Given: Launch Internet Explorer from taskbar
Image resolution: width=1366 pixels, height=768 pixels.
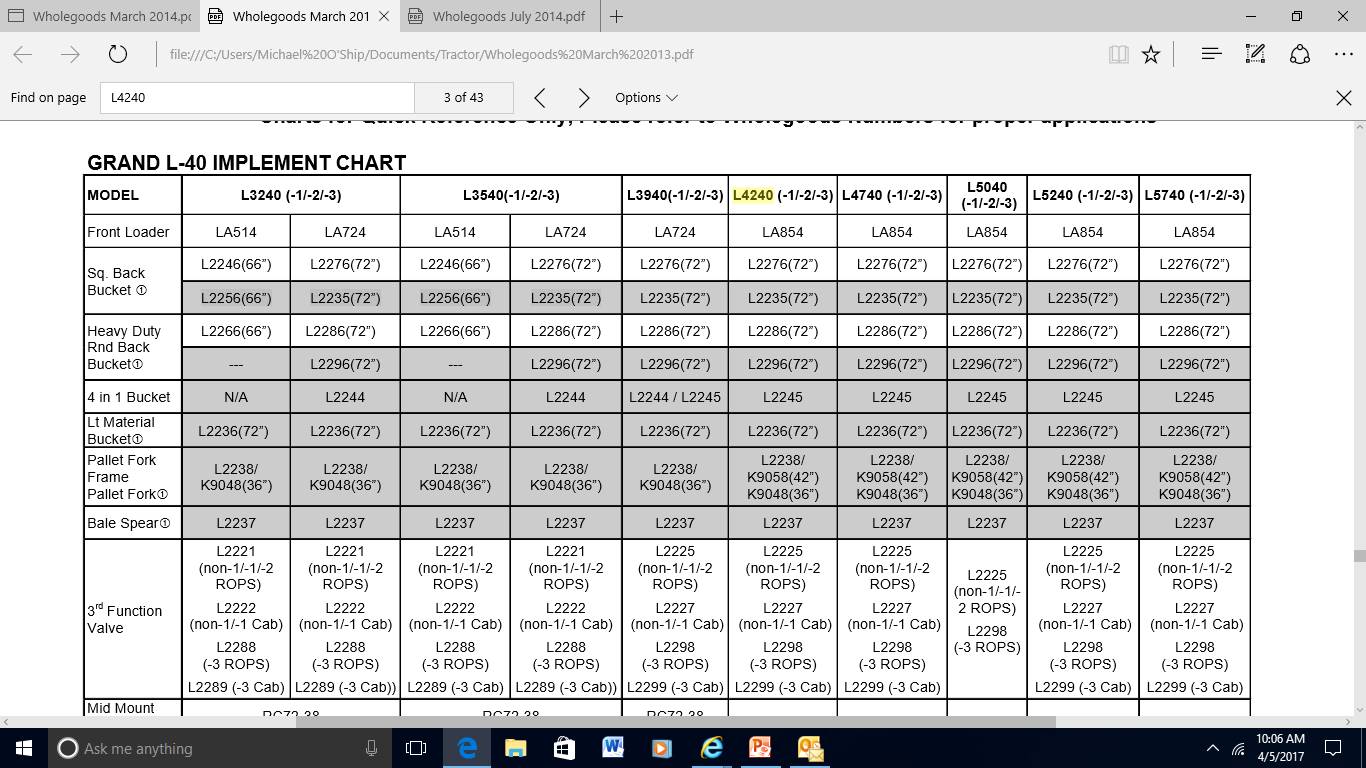Looking at the screenshot, I should click(711, 748).
